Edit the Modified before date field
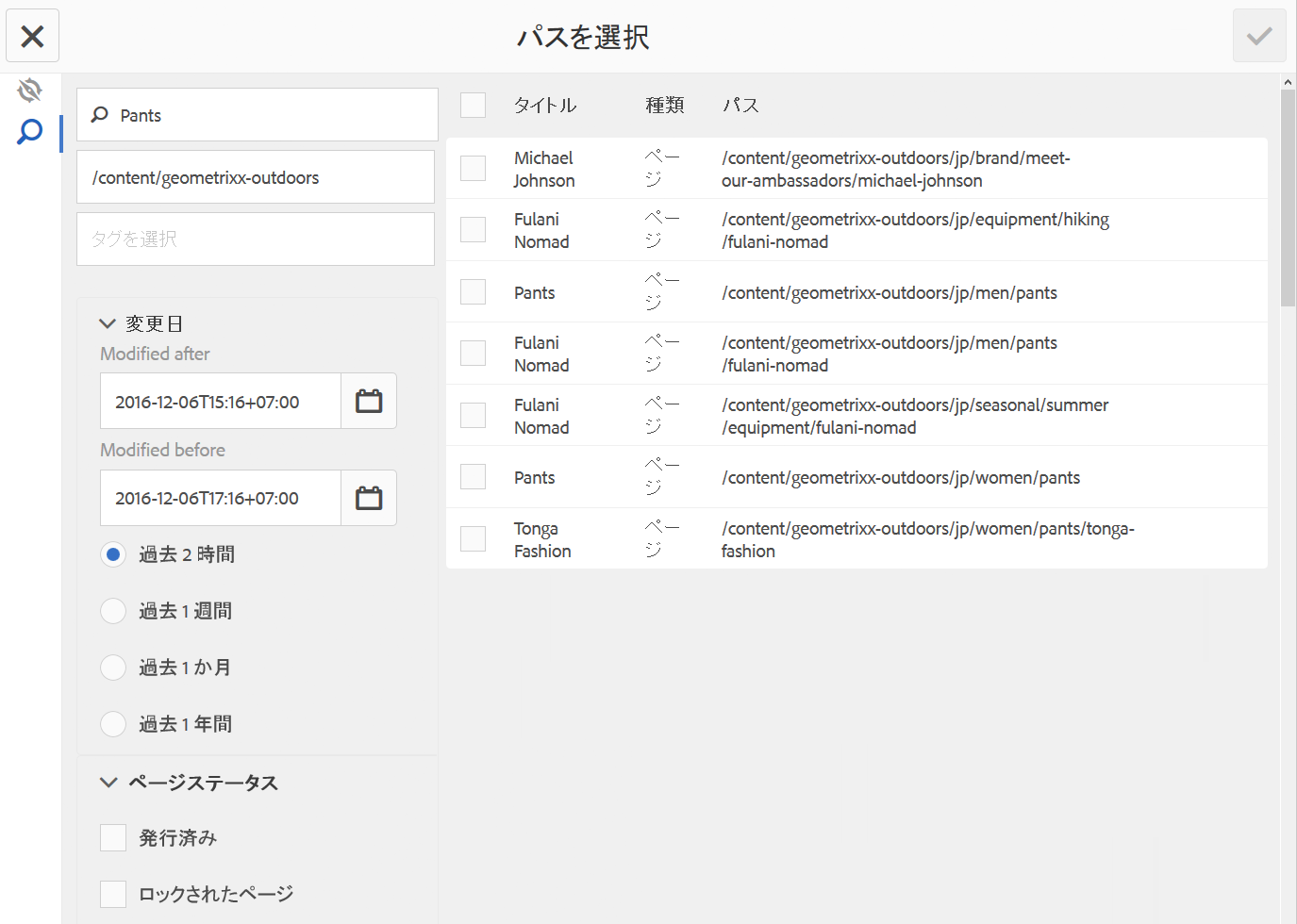Screen dimensions: 1297x924 coord(221,498)
